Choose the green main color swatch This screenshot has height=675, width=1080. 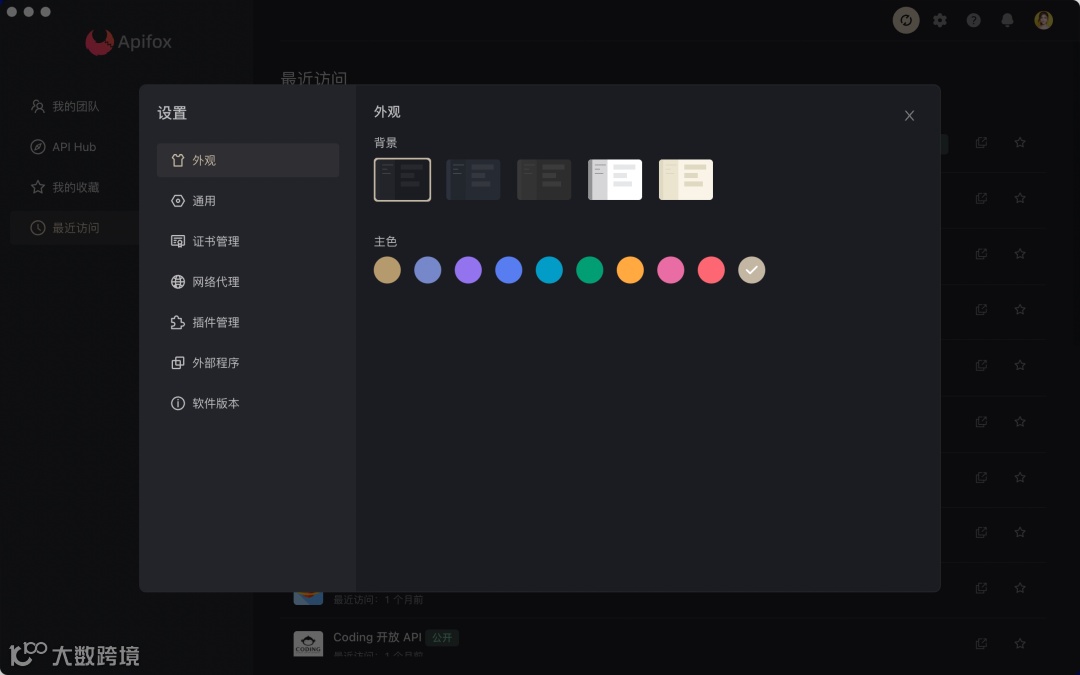590,270
